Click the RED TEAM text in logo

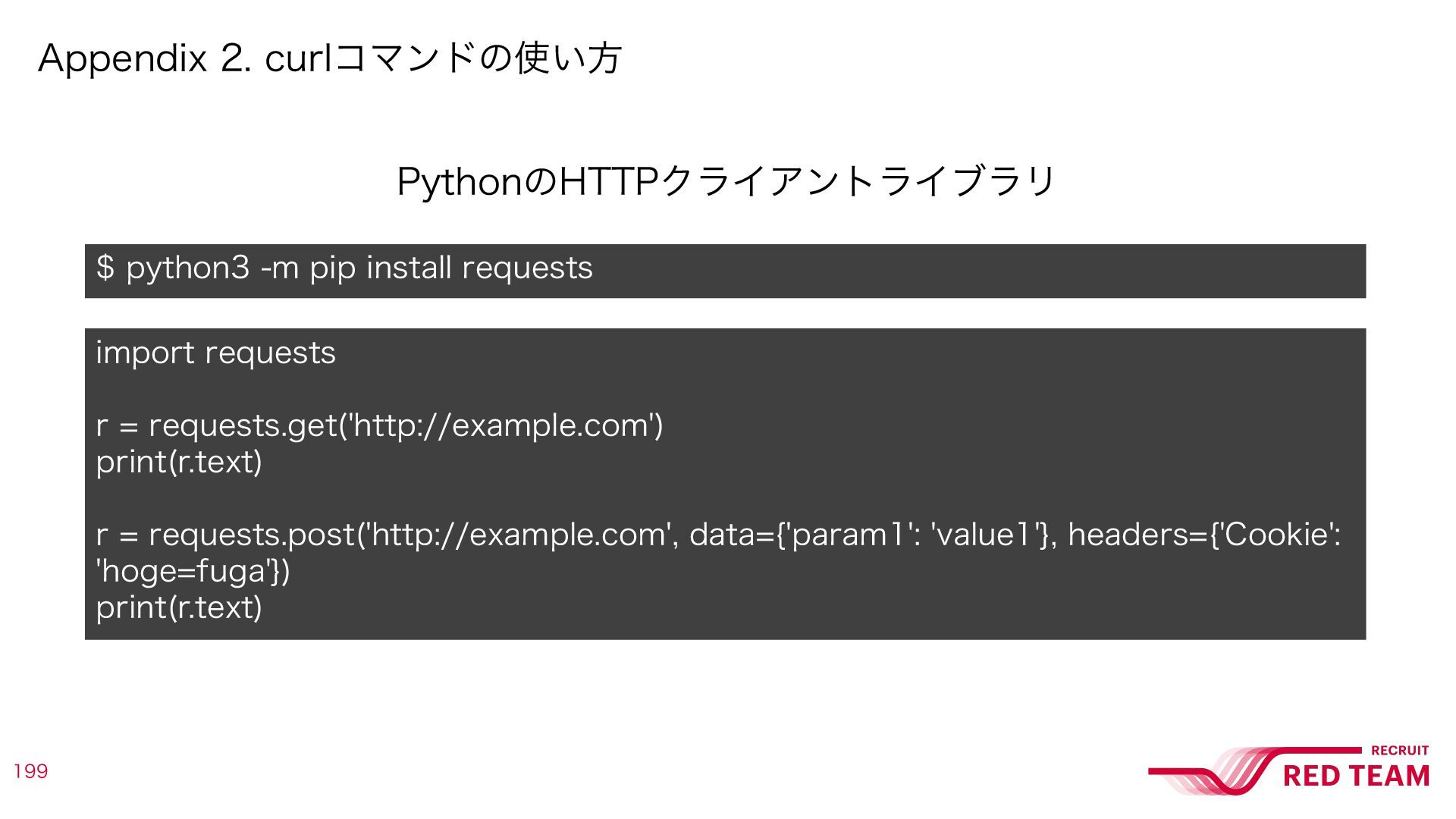[1356, 777]
